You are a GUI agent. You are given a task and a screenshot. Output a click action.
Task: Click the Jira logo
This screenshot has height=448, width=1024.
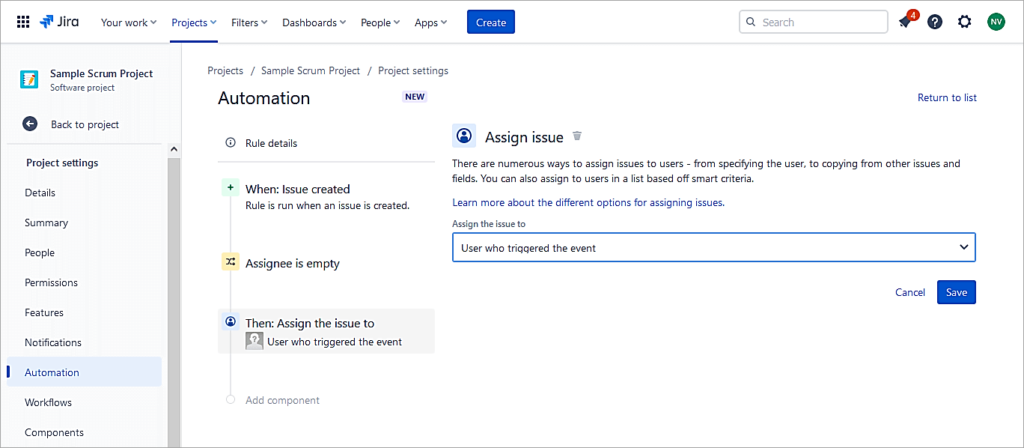coord(59,22)
